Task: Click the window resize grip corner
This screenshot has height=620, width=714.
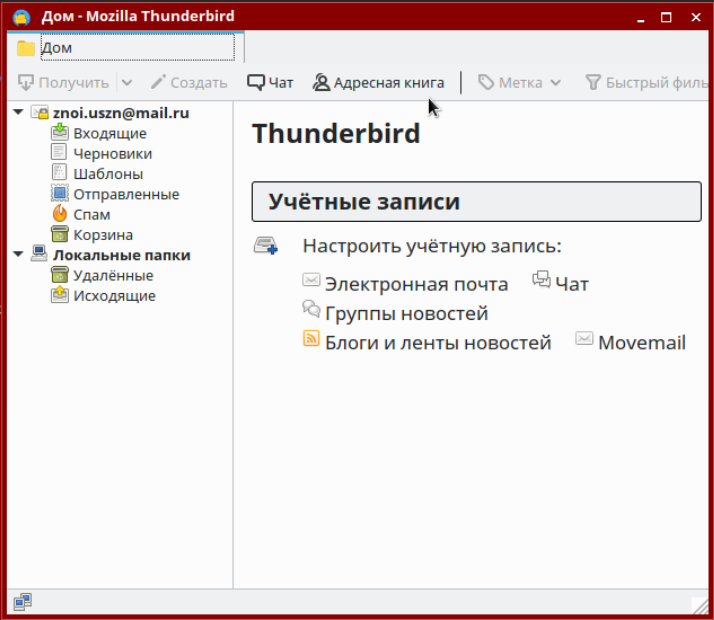Action: point(700,605)
